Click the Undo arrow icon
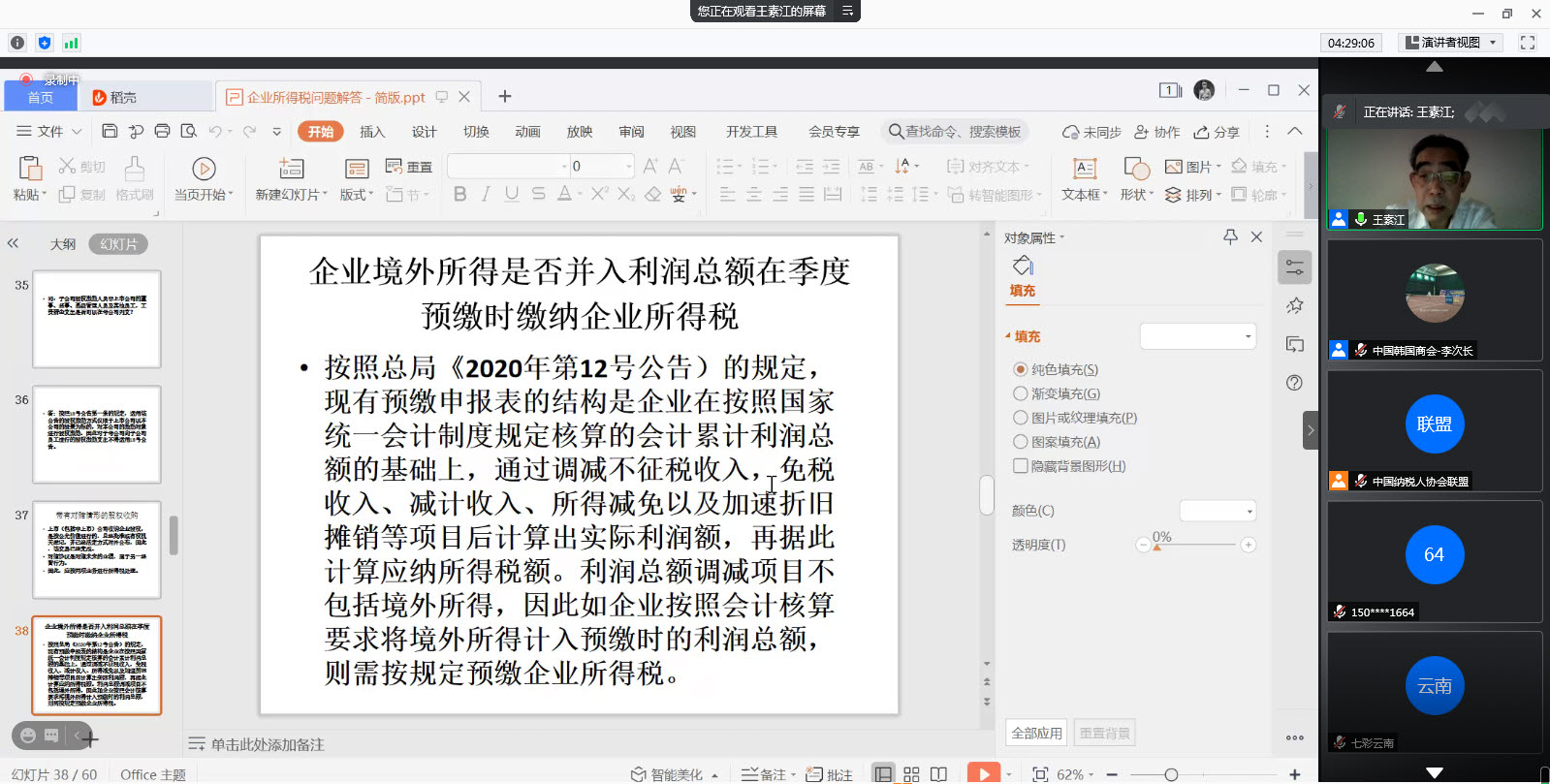Image resolution: width=1550 pixels, height=784 pixels. [x=215, y=131]
